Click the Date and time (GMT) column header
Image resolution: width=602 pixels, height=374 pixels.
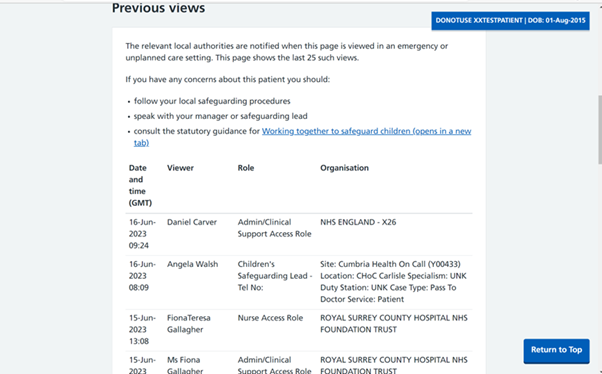[140, 185]
